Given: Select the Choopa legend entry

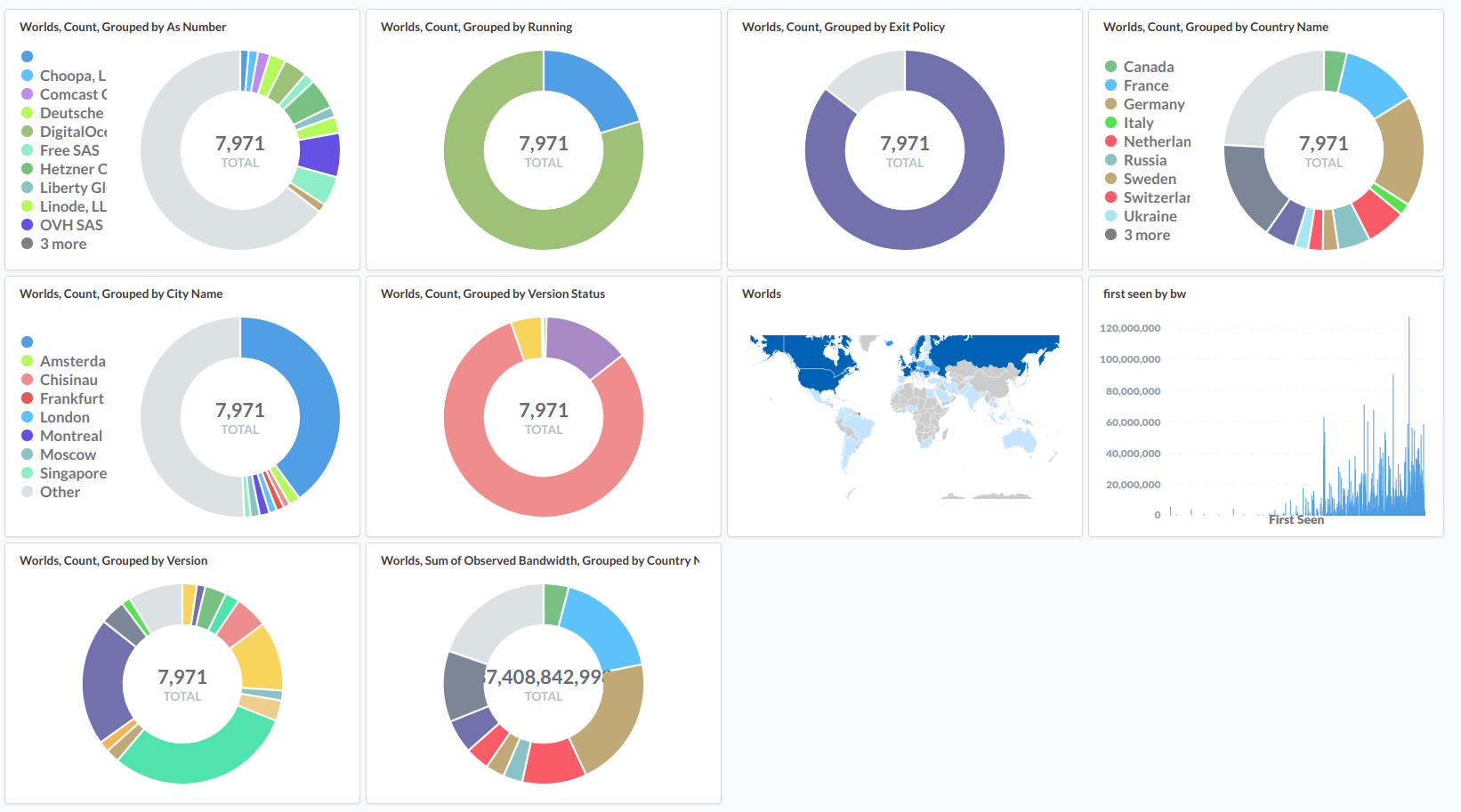Looking at the screenshot, I should (63, 76).
